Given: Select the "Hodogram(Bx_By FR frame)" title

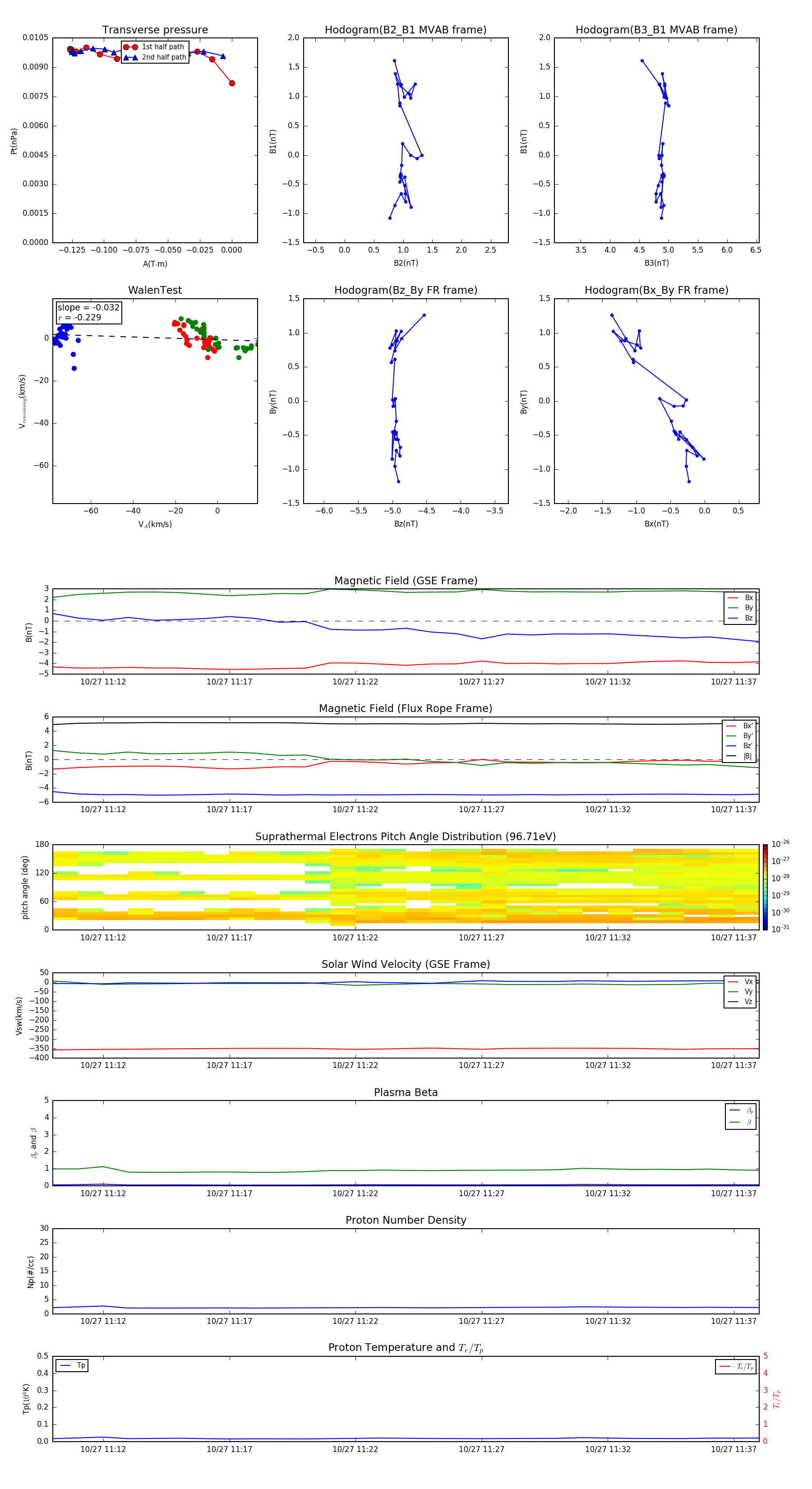Looking at the screenshot, I should tap(656, 290).
